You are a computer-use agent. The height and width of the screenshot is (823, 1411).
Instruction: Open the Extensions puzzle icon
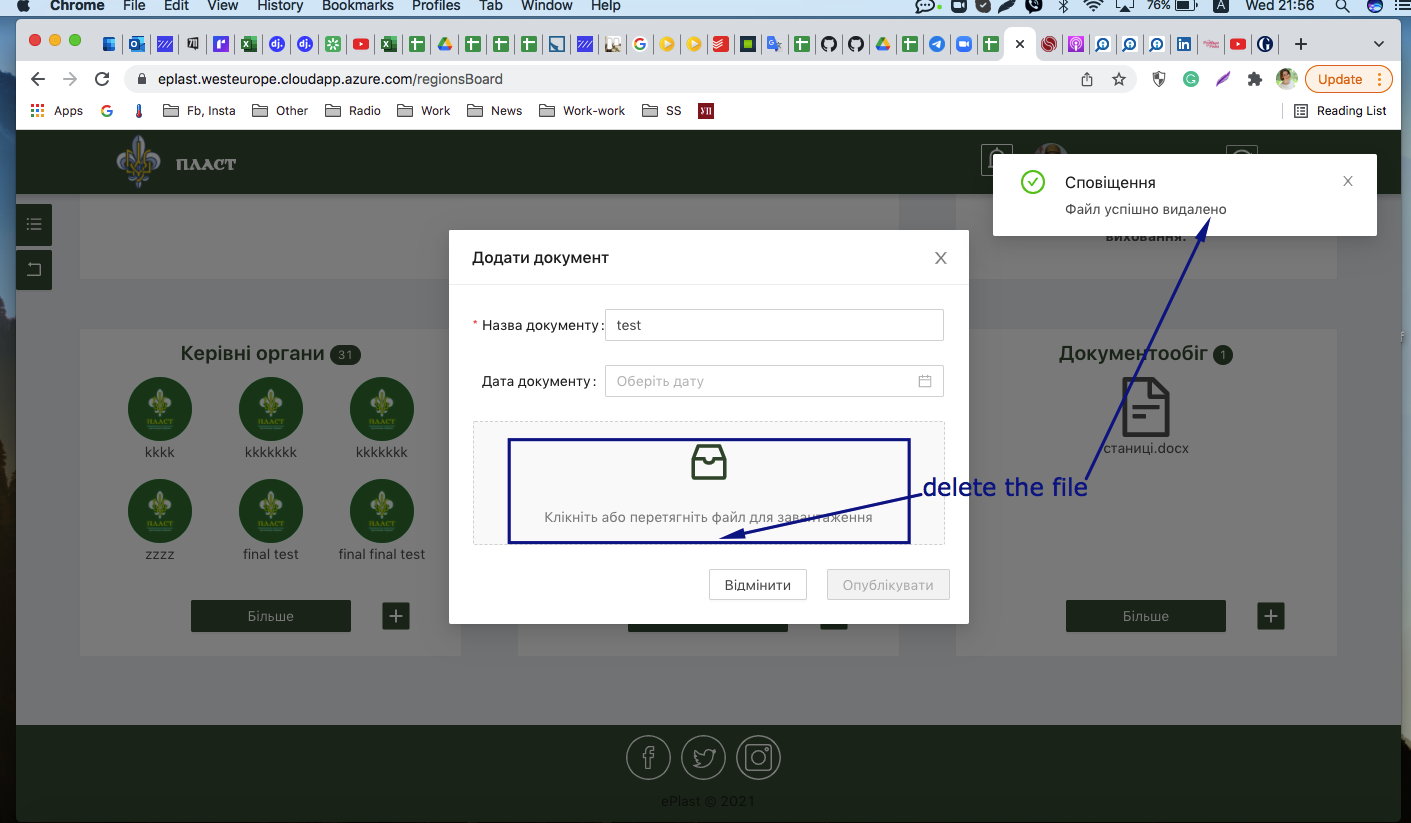[x=1255, y=79]
